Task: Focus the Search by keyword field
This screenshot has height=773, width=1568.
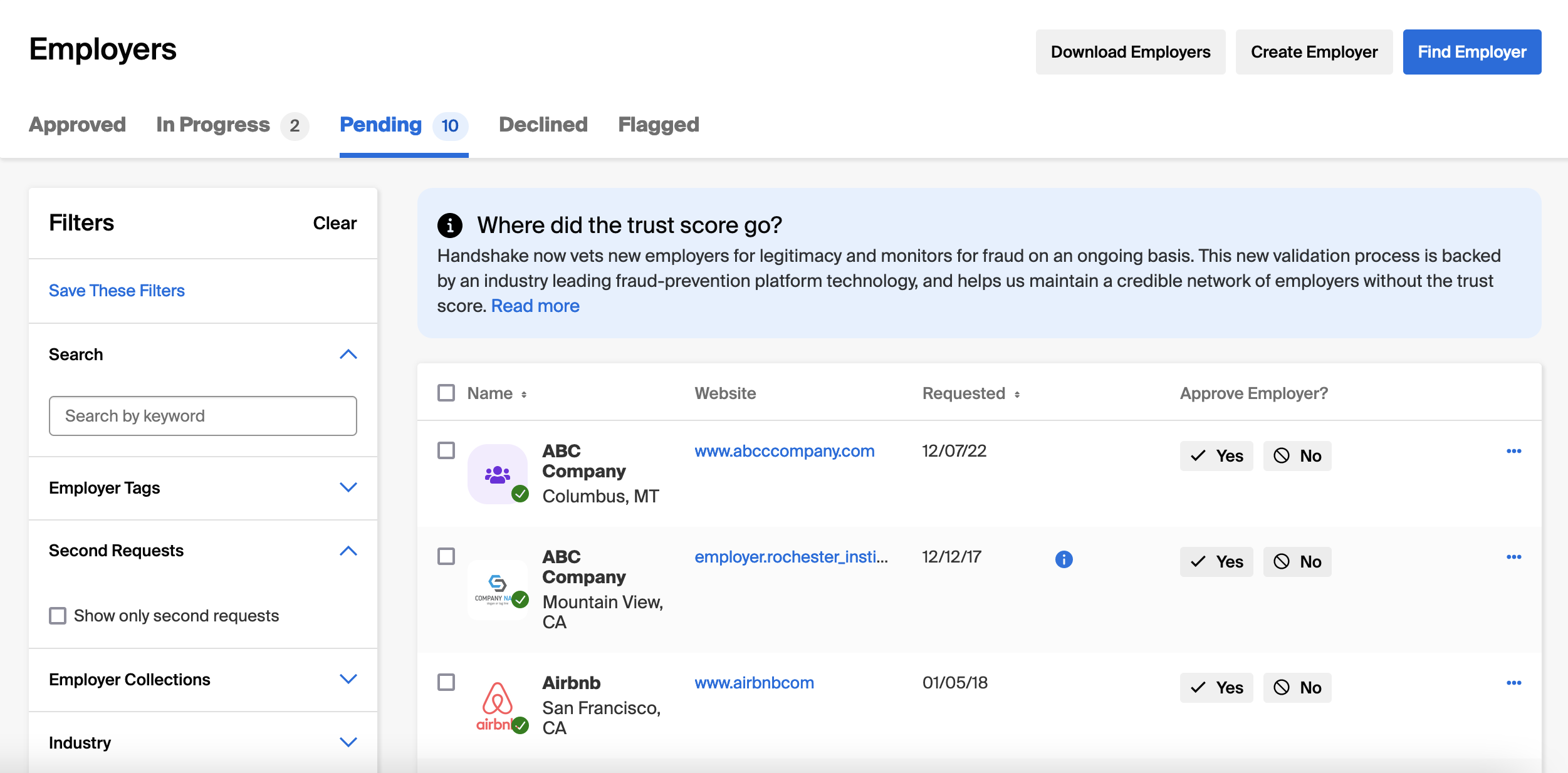Action: [x=202, y=416]
